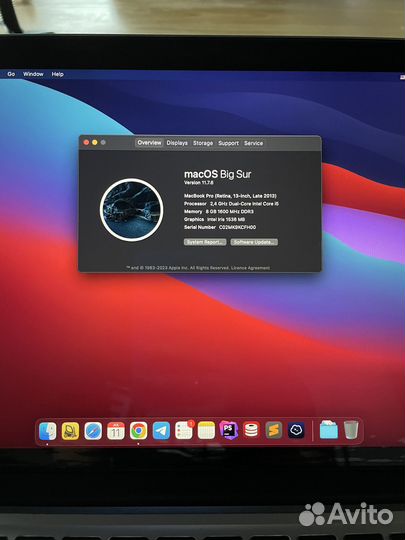Minimize the About This Mac window

point(94,143)
